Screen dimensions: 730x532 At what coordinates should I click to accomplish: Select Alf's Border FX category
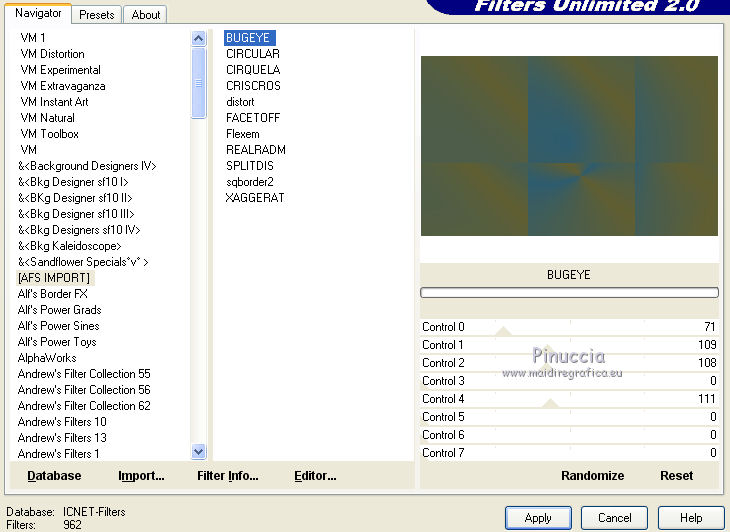coord(53,294)
